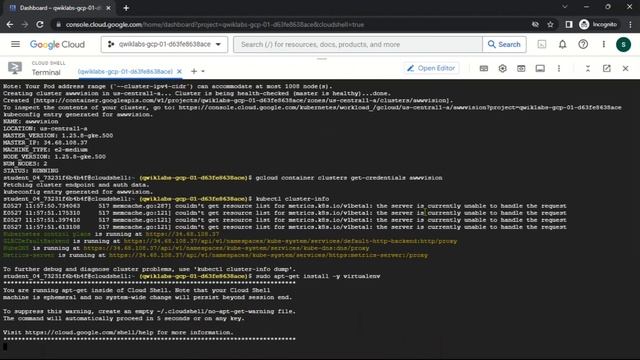The width and height of the screenshot is (640, 360).
Task: Click the kube-dns proxy URL
Action: click(x=227, y=248)
